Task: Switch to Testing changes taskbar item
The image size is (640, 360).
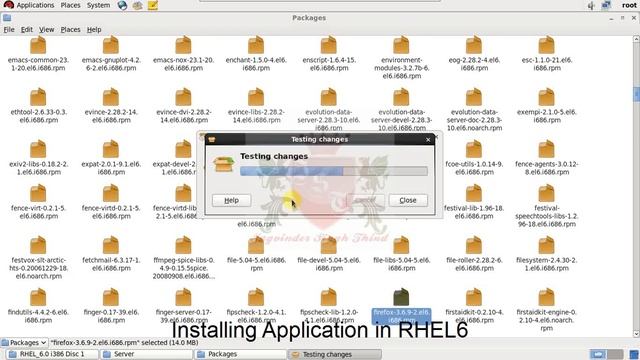Action: 335,354
